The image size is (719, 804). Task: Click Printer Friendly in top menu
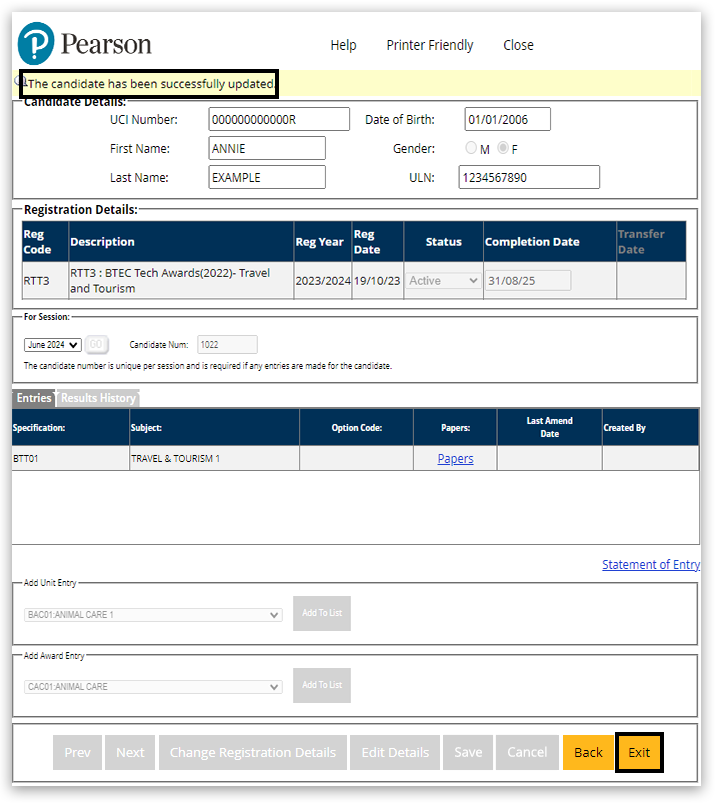tap(430, 45)
